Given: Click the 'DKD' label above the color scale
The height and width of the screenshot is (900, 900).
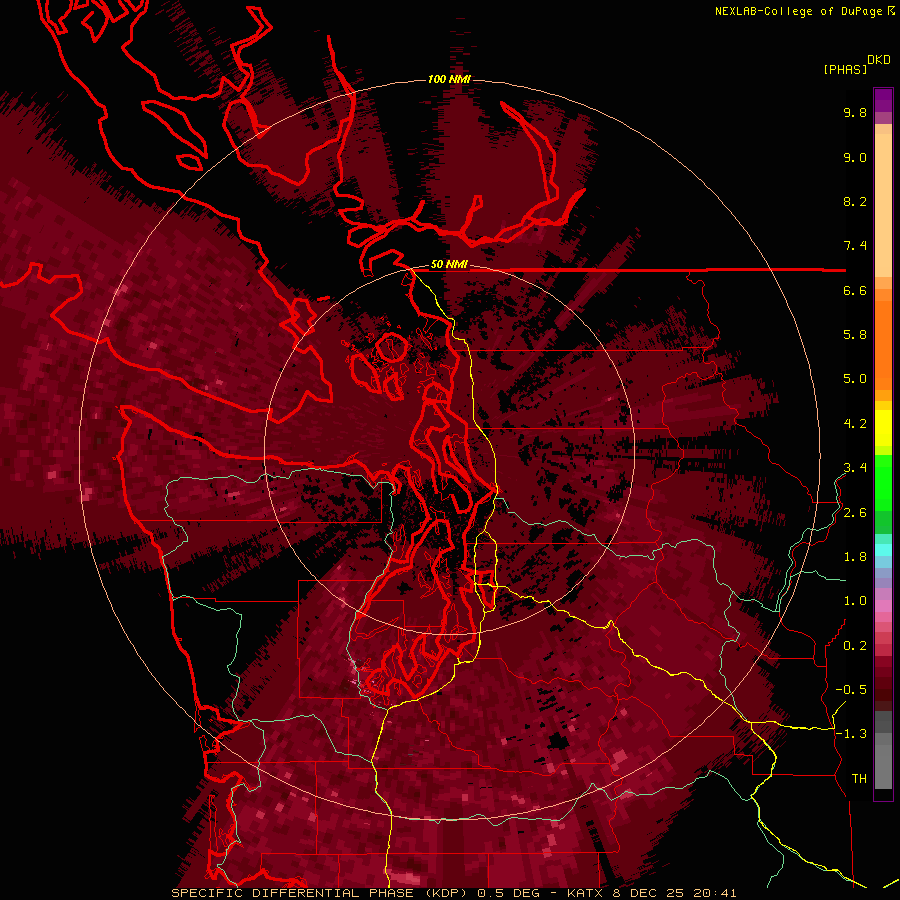Looking at the screenshot, I should [878, 60].
